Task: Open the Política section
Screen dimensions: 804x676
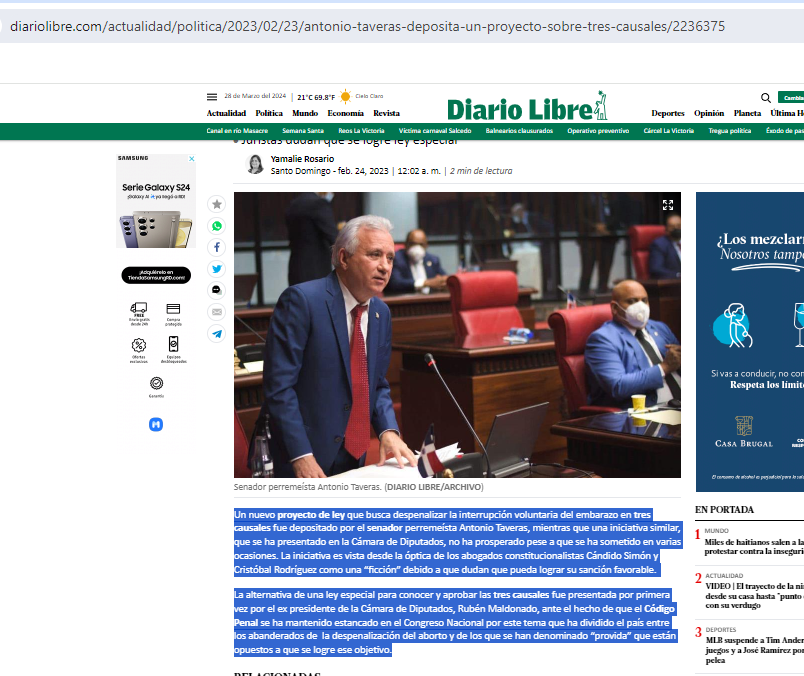Action: 269,113
